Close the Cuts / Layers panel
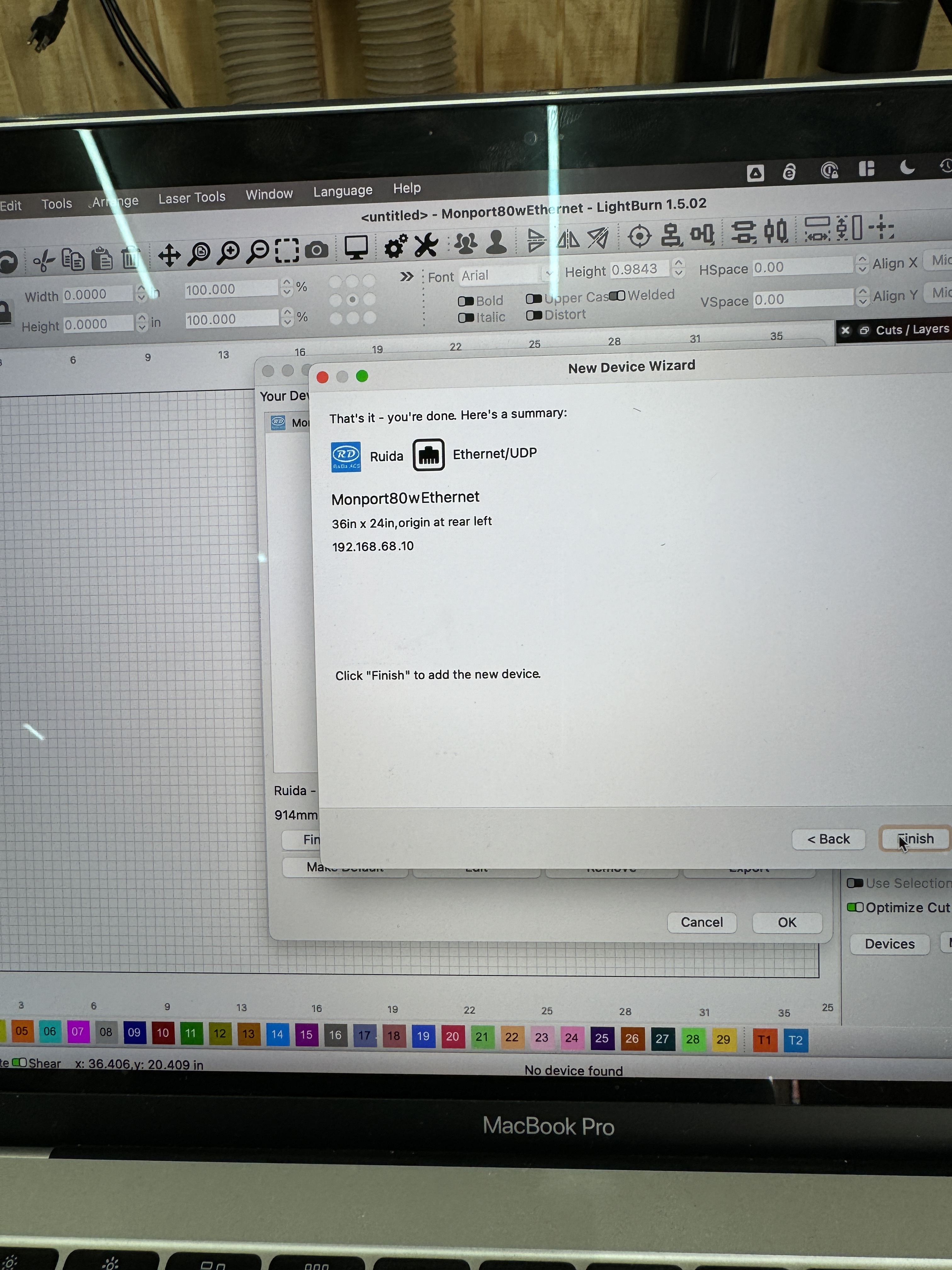This screenshot has height=1270, width=952. 845,331
